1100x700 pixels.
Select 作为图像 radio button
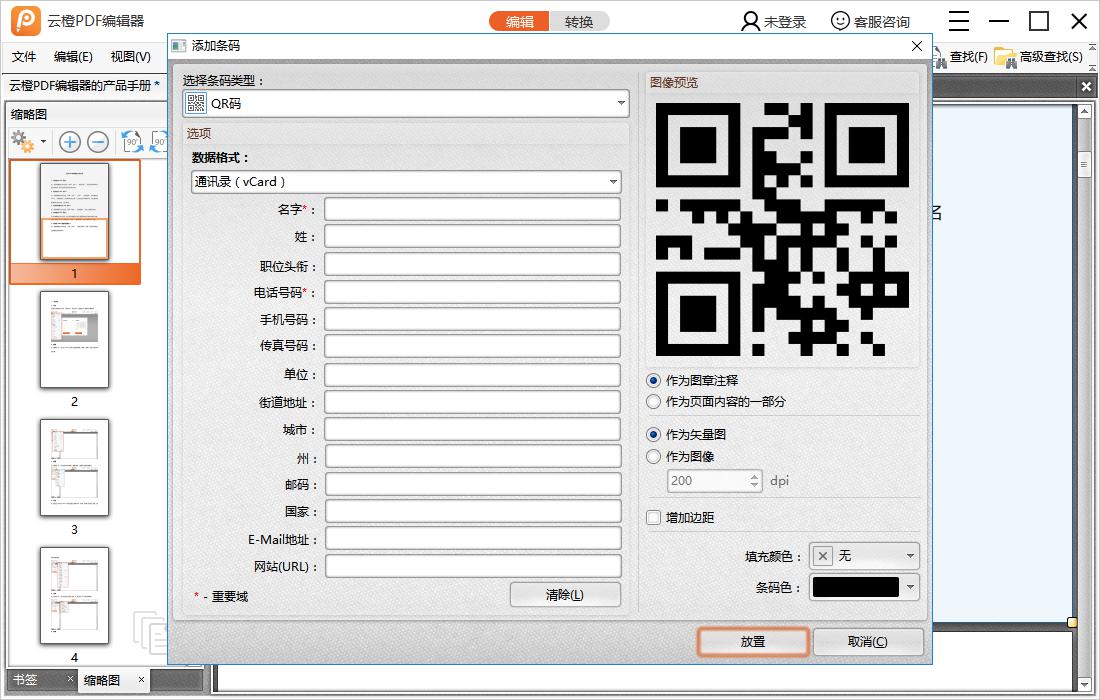pyautogui.click(x=653, y=456)
